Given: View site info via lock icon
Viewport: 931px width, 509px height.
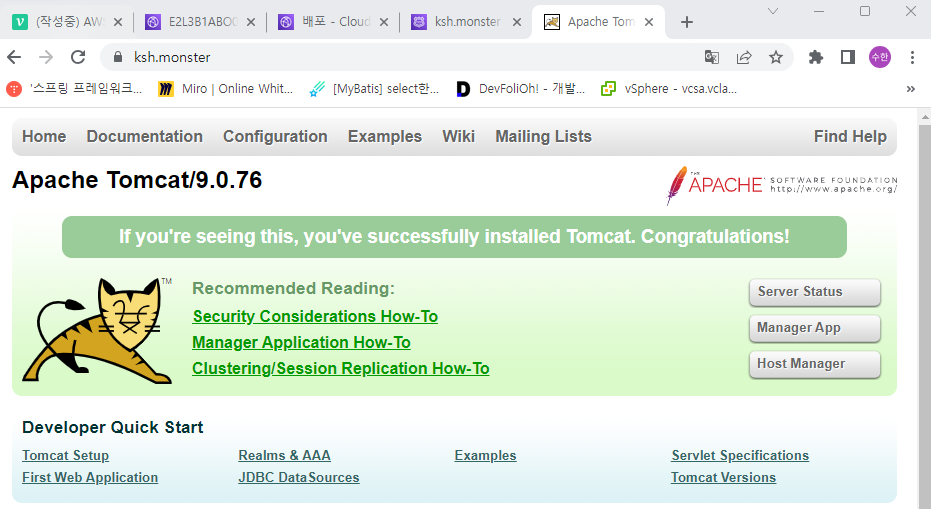Looking at the screenshot, I should [x=118, y=57].
